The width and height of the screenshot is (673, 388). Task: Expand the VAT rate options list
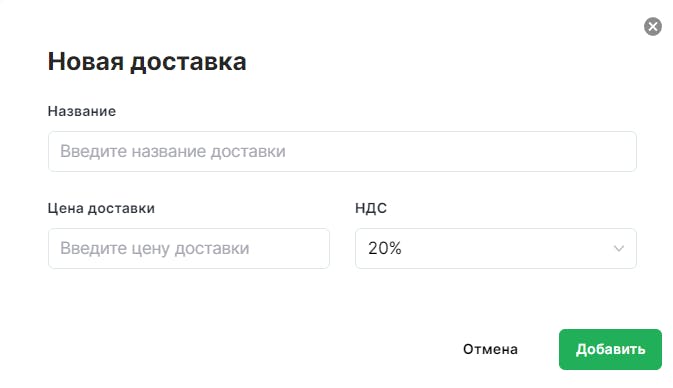pyautogui.click(x=496, y=249)
